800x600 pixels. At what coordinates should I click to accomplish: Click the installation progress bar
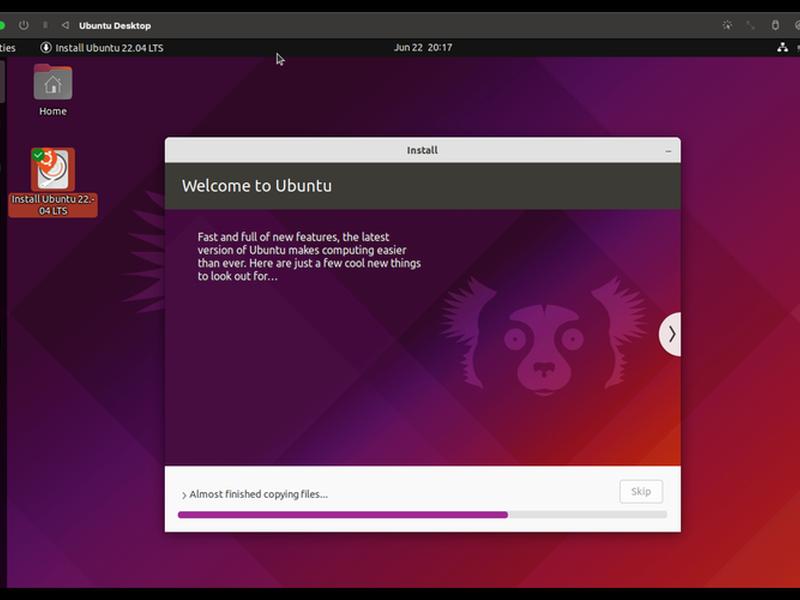422,515
